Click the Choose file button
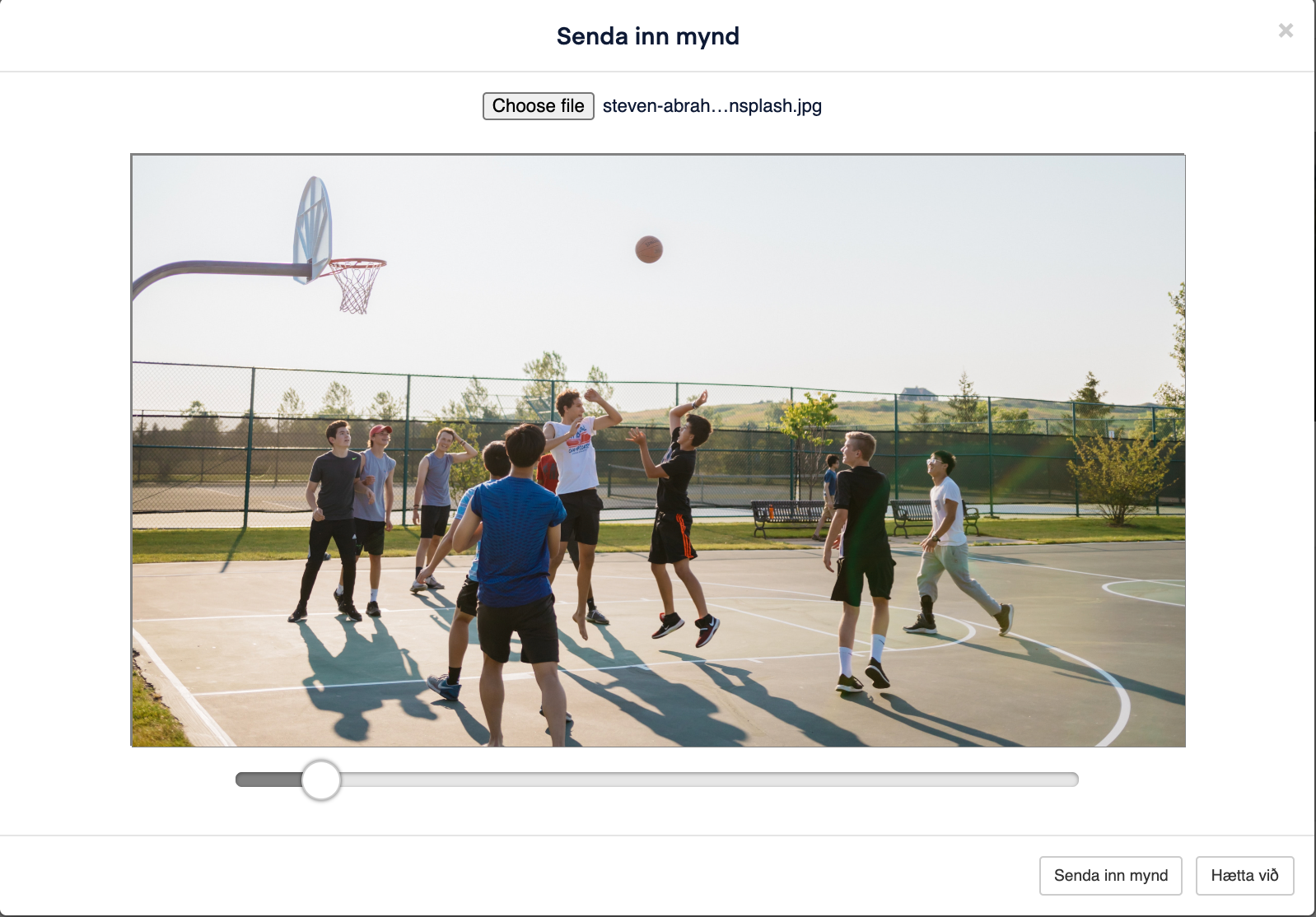1316x917 pixels. [x=538, y=106]
